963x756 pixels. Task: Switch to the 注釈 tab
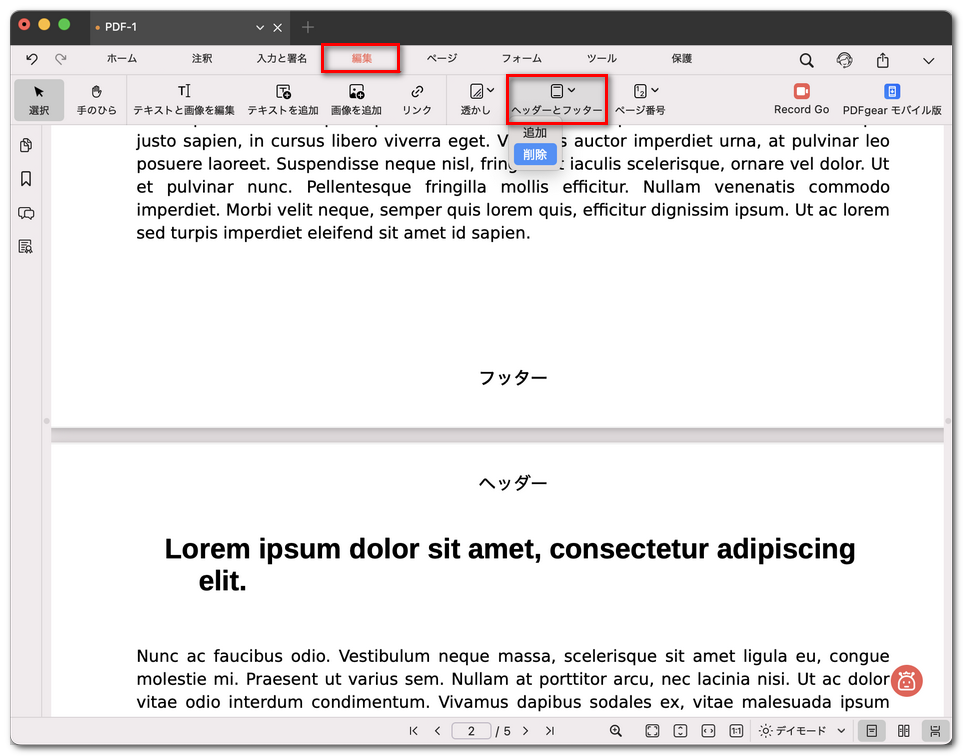[x=202, y=59]
